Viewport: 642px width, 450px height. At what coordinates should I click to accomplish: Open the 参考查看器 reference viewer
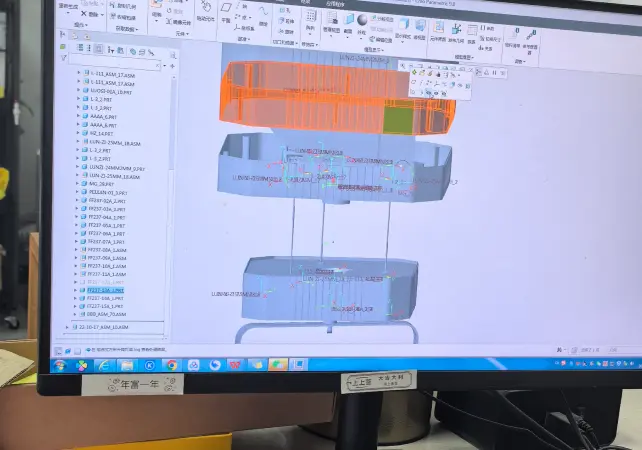(x=530, y=41)
